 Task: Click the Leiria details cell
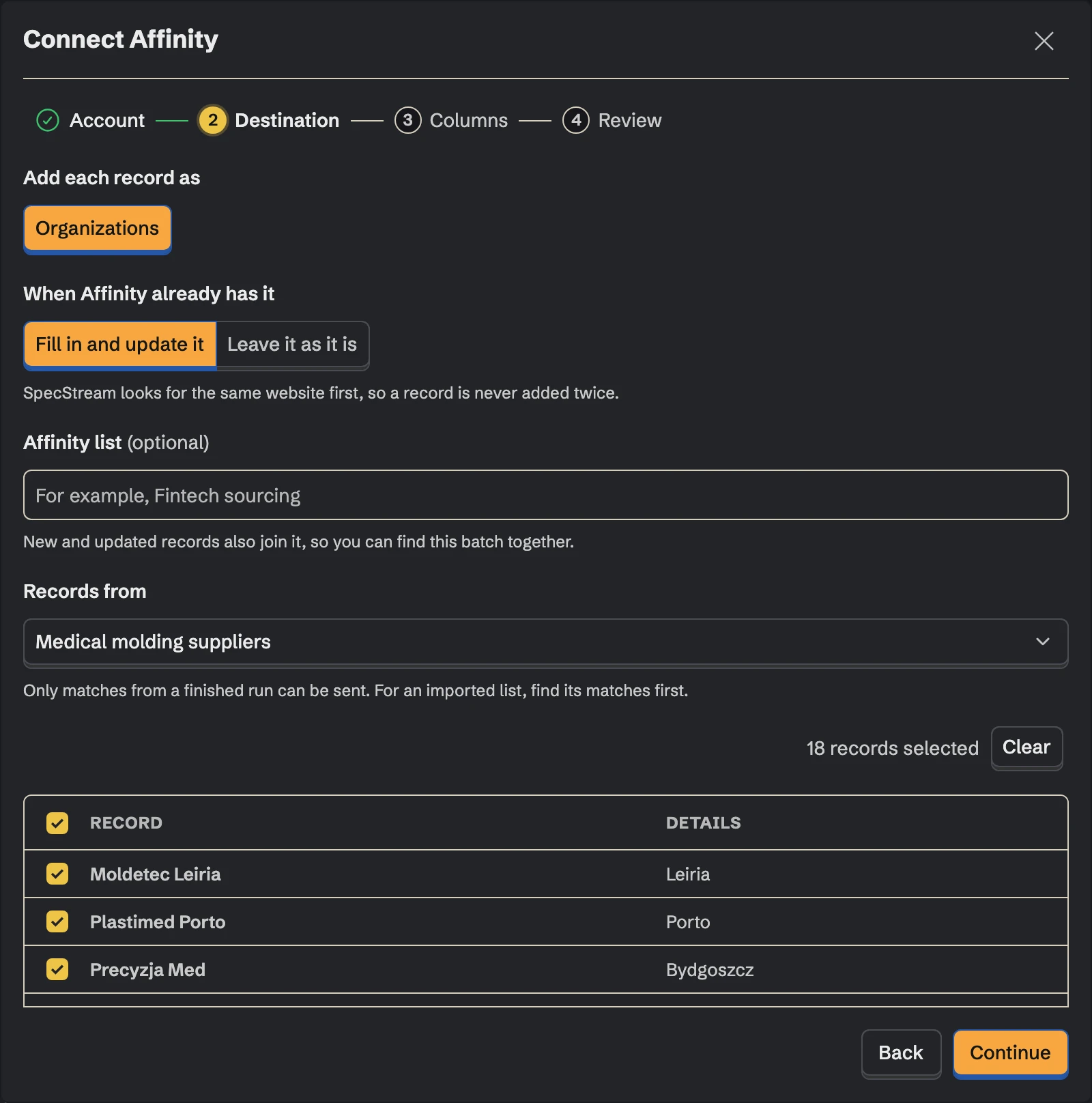pos(688,874)
